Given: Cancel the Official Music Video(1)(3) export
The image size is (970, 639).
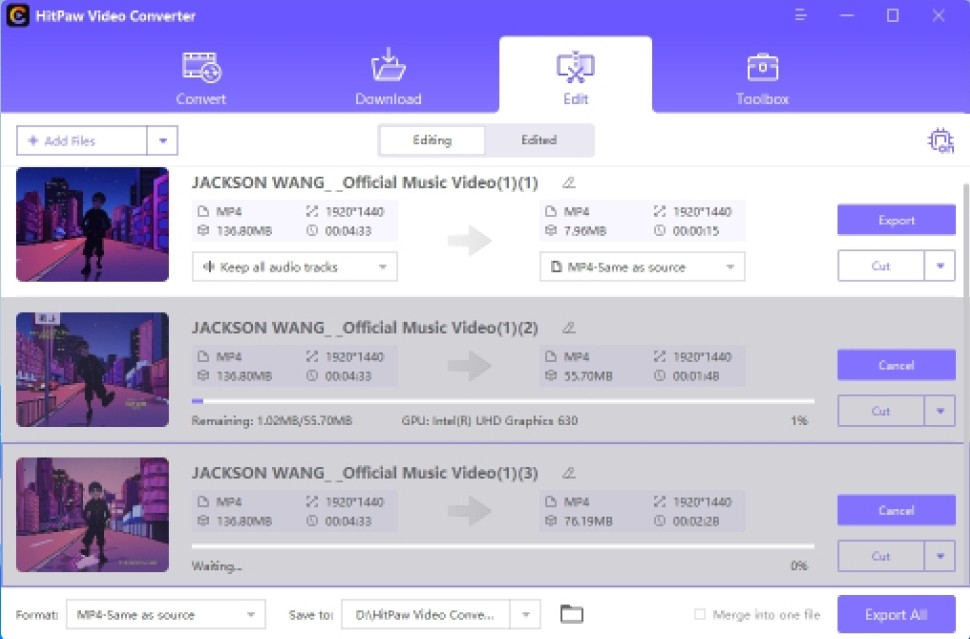Looking at the screenshot, I should click(x=896, y=511).
